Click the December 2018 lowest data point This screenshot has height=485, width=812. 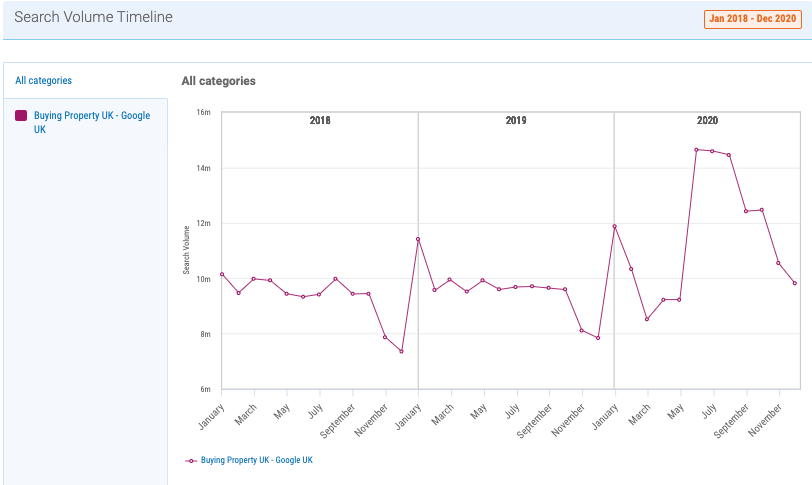click(401, 351)
